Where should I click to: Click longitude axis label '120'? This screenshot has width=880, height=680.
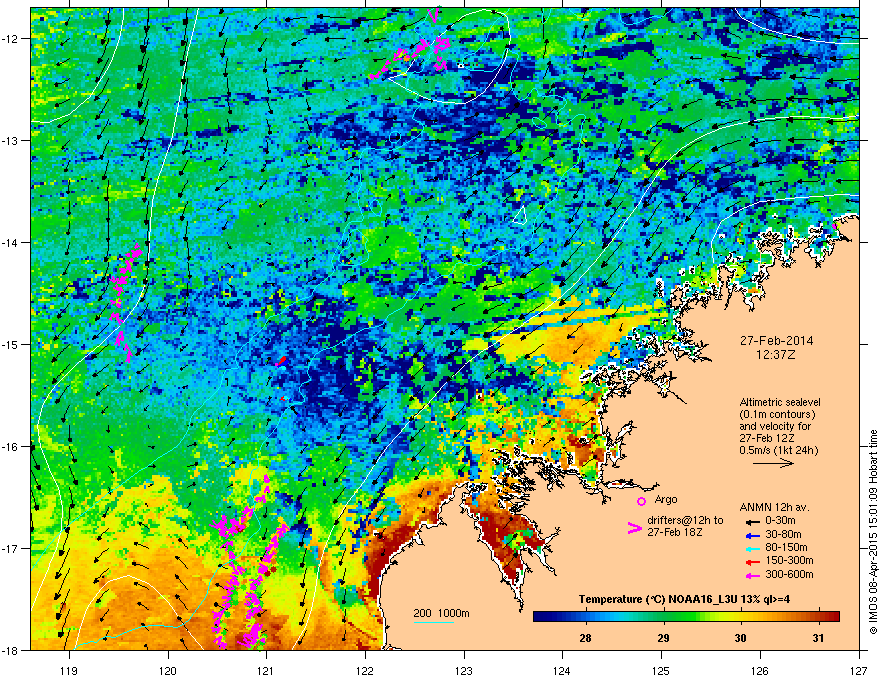[x=168, y=670]
